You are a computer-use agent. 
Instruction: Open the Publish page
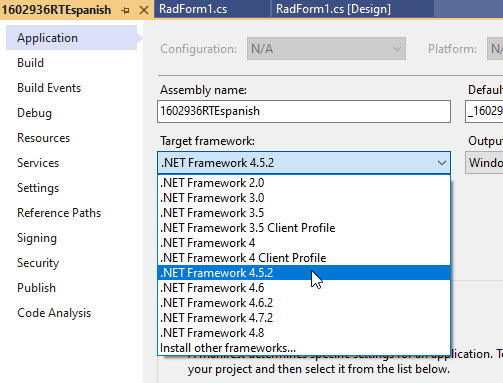coord(36,288)
